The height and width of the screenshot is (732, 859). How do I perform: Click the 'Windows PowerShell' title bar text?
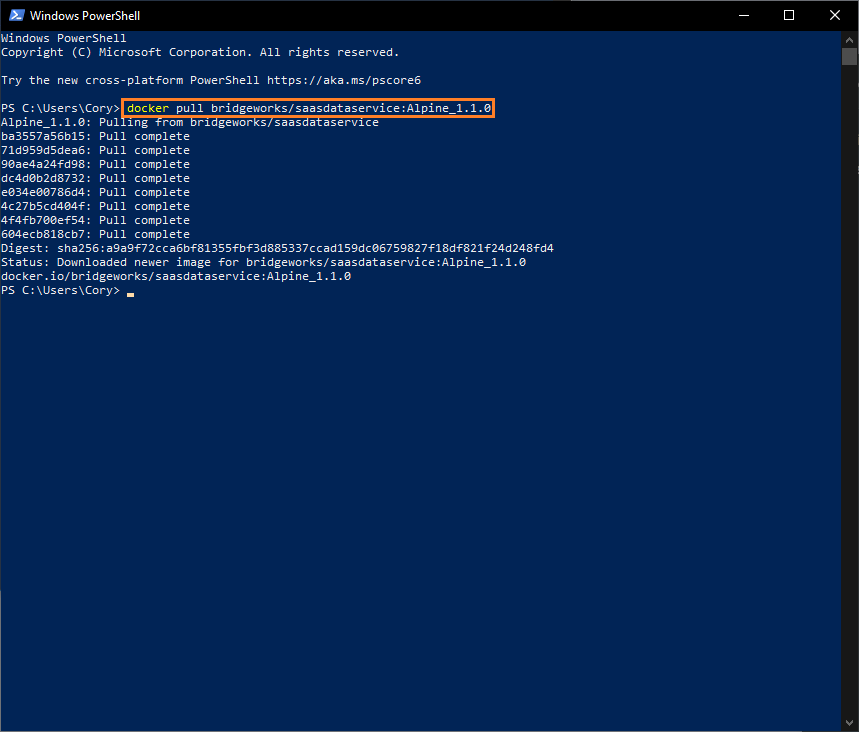[85, 16]
